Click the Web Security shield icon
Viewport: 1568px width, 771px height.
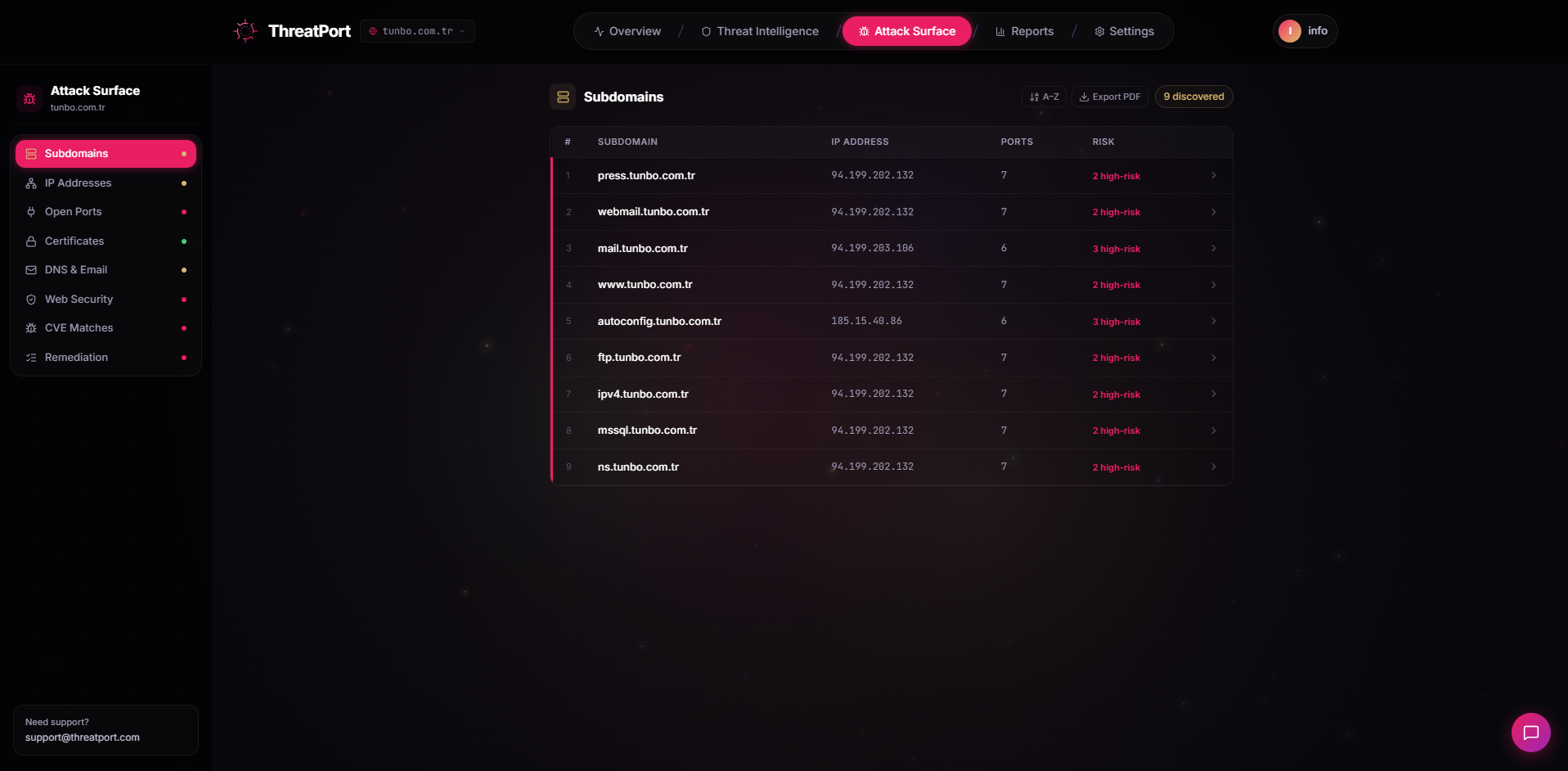click(31, 300)
